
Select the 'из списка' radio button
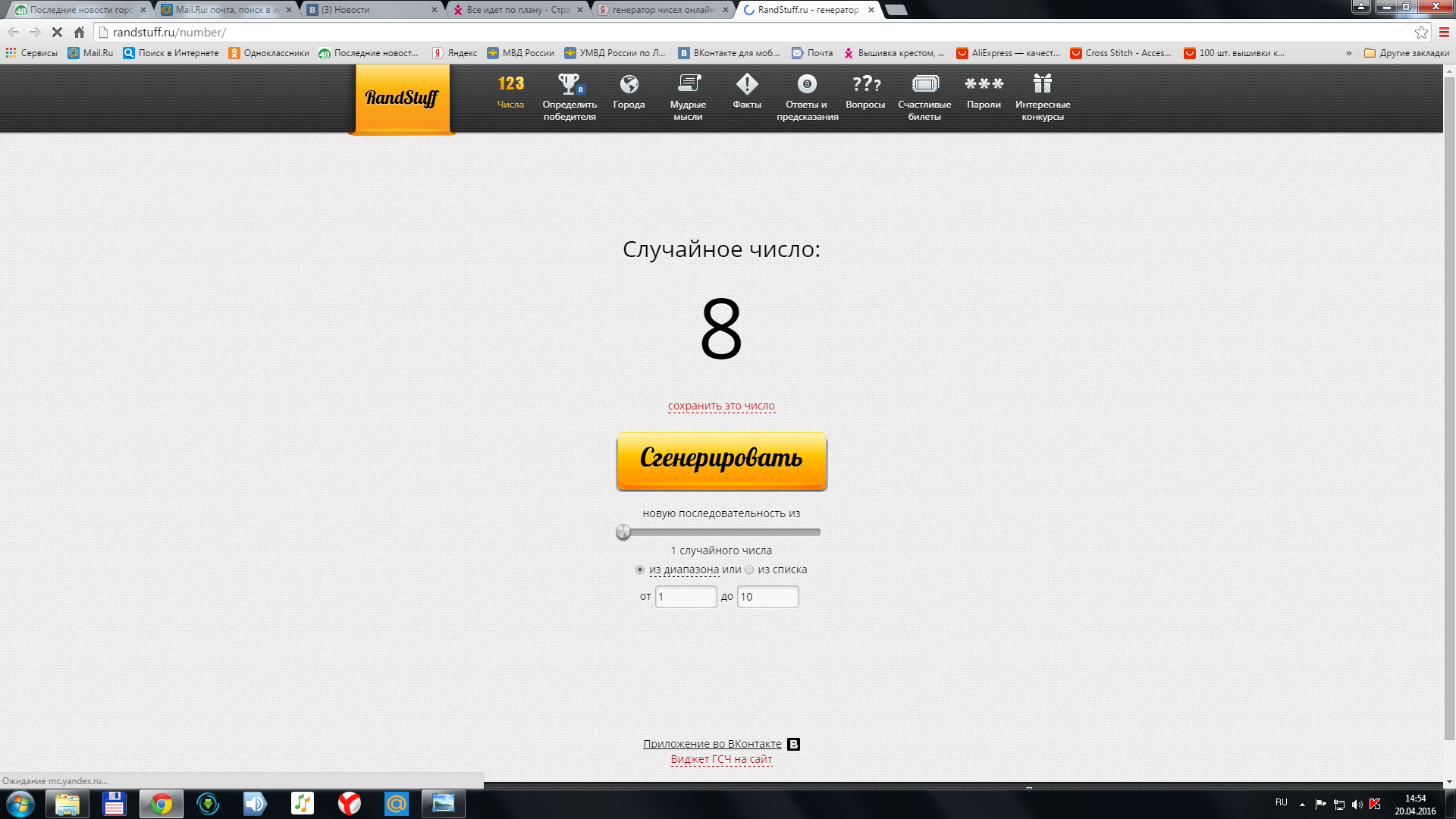749,570
